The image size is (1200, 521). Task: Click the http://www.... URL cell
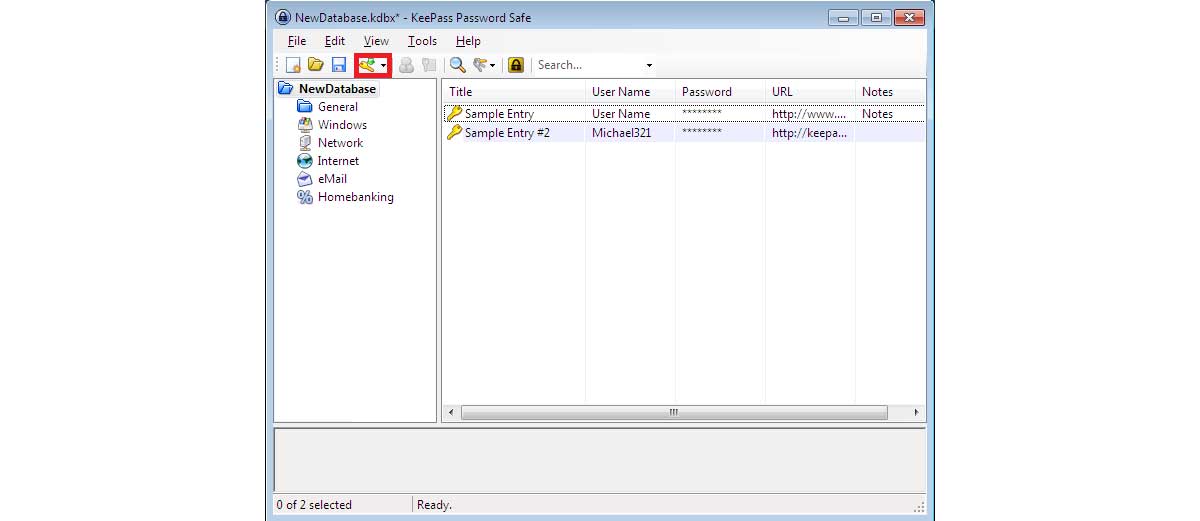pyautogui.click(x=809, y=114)
